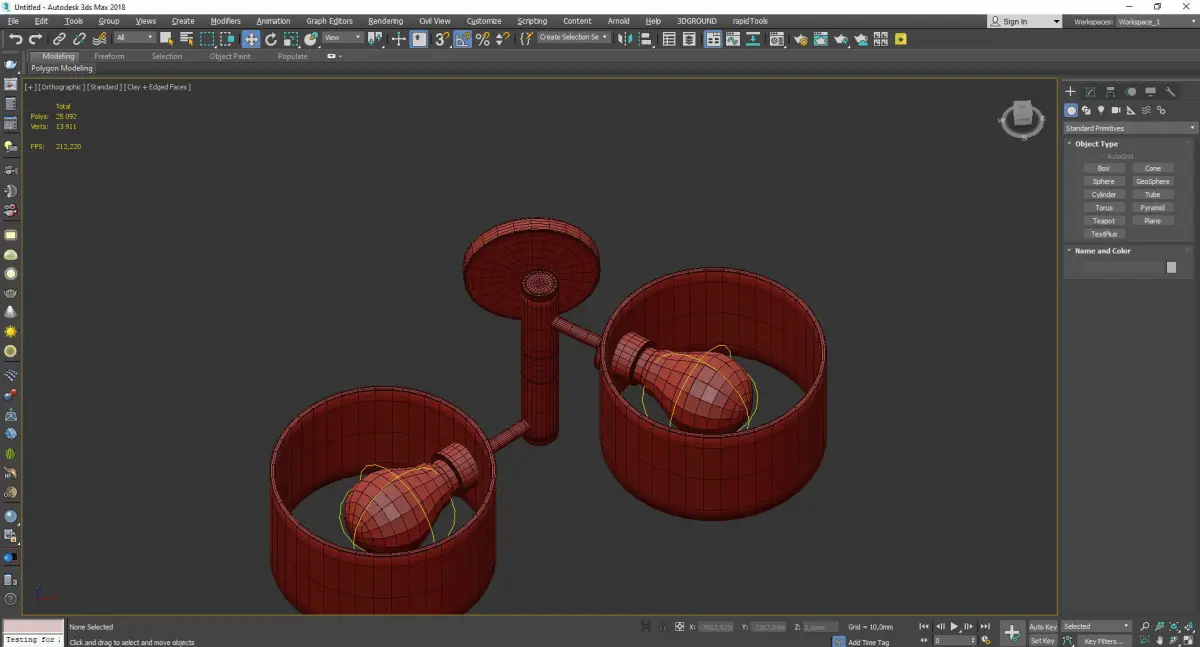Click the Mirror tool icon
Image resolution: width=1200 pixels, height=647 pixels.
pos(625,39)
